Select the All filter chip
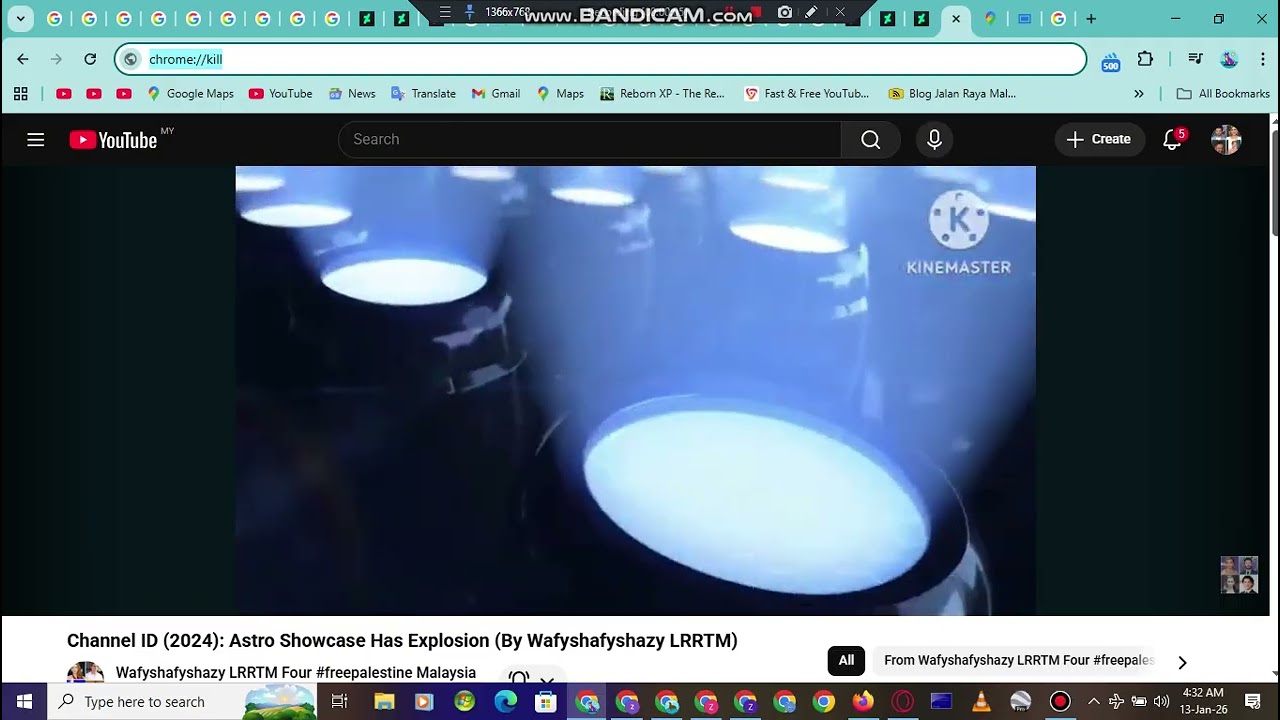 pos(846,660)
